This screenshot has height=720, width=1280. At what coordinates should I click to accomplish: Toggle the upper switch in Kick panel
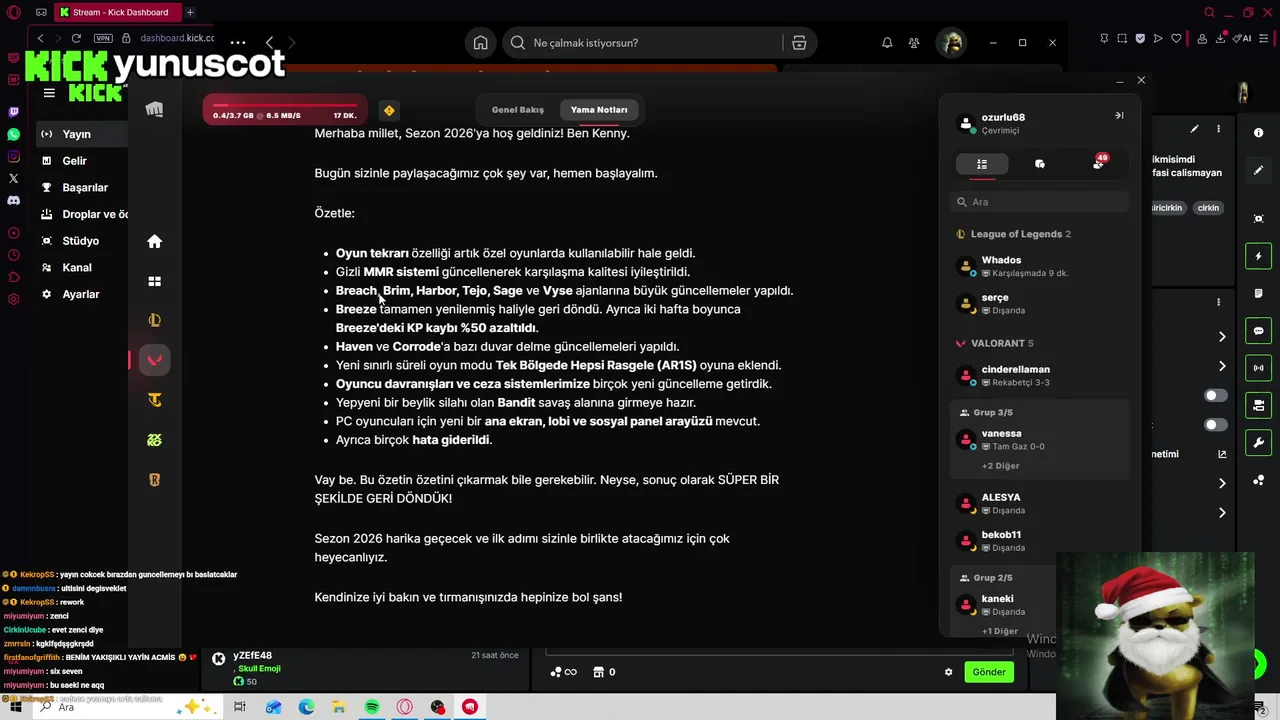(1215, 396)
